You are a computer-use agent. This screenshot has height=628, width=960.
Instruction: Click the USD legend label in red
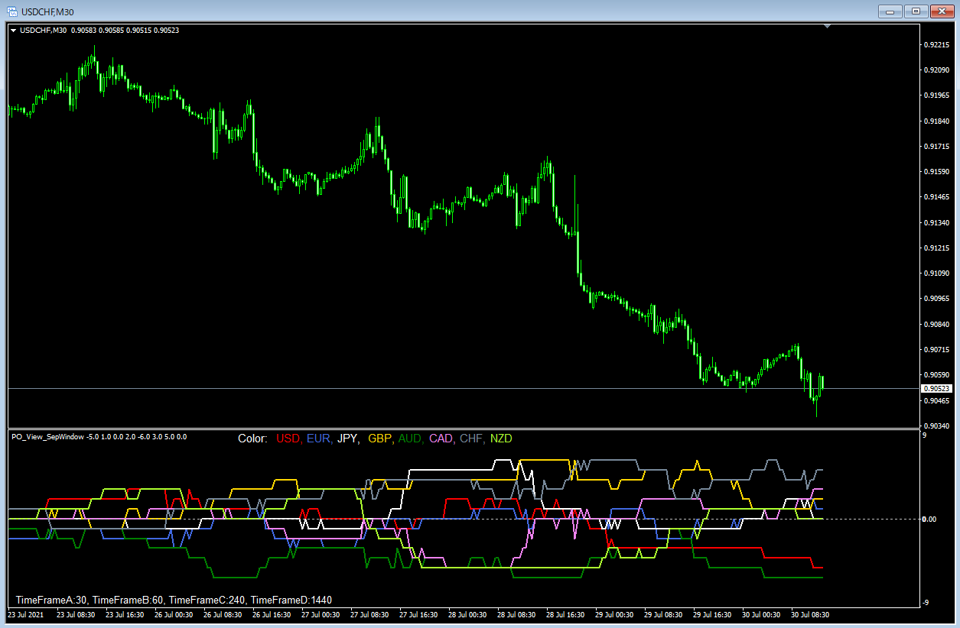tap(288, 439)
